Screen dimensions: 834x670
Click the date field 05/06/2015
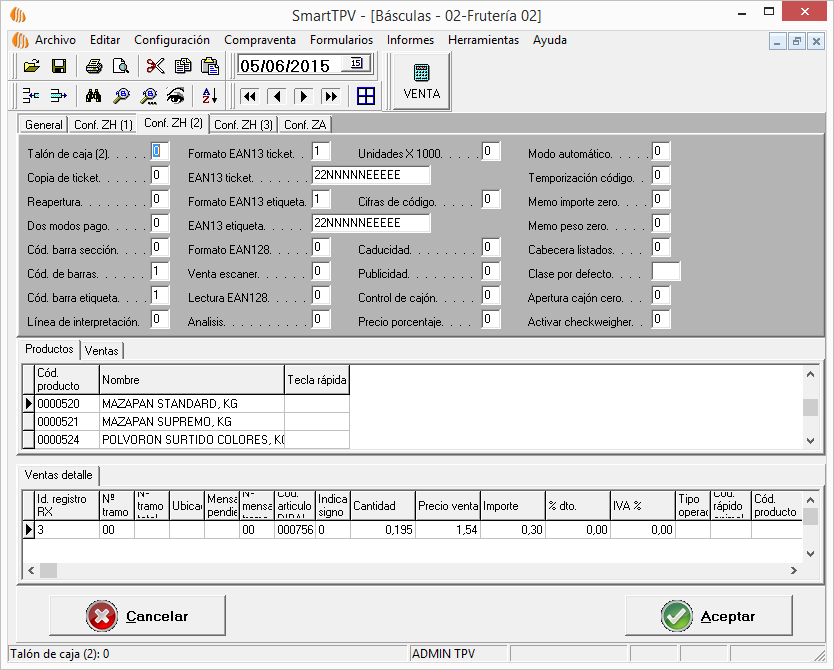(x=291, y=66)
